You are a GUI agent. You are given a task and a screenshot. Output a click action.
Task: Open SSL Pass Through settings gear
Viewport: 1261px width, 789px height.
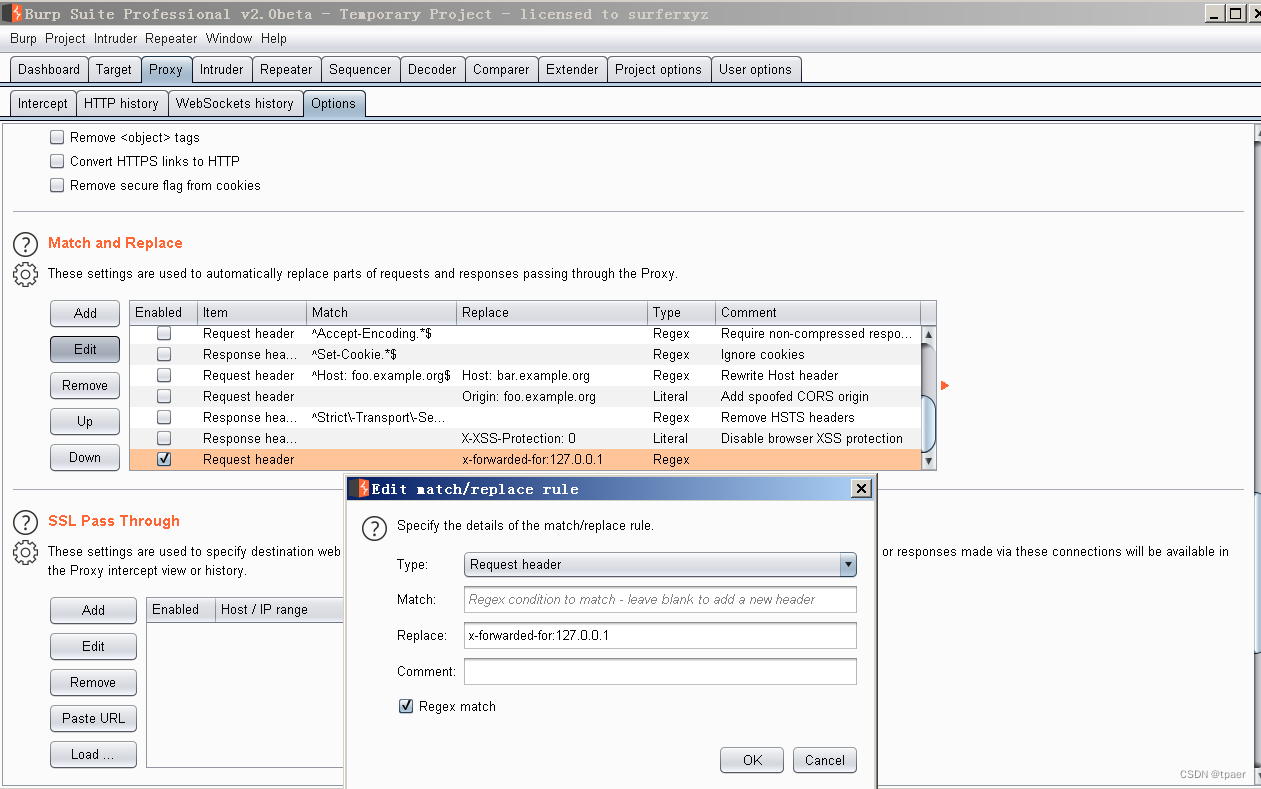[x=25, y=552]
